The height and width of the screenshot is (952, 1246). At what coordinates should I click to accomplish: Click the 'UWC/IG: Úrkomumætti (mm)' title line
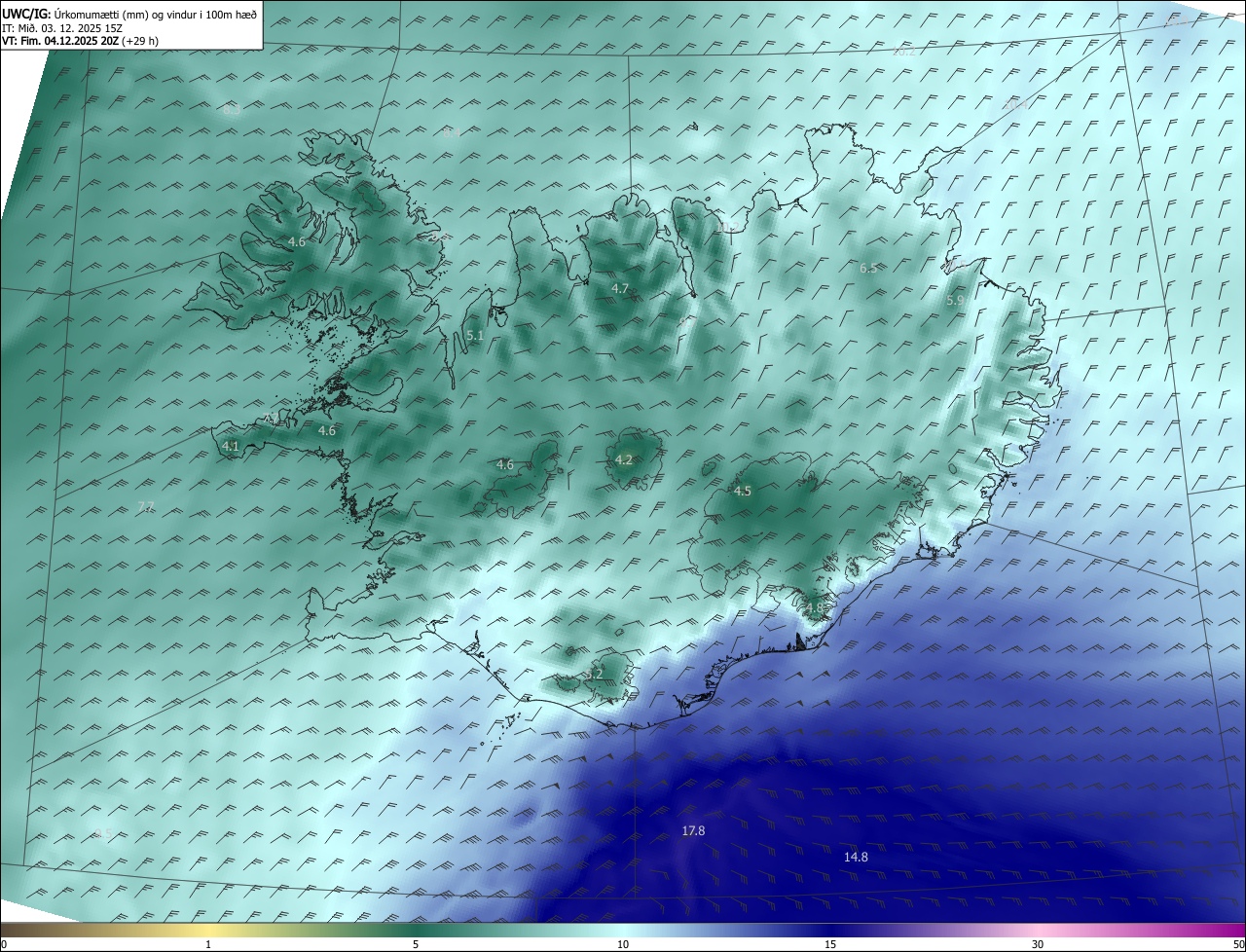130,15
